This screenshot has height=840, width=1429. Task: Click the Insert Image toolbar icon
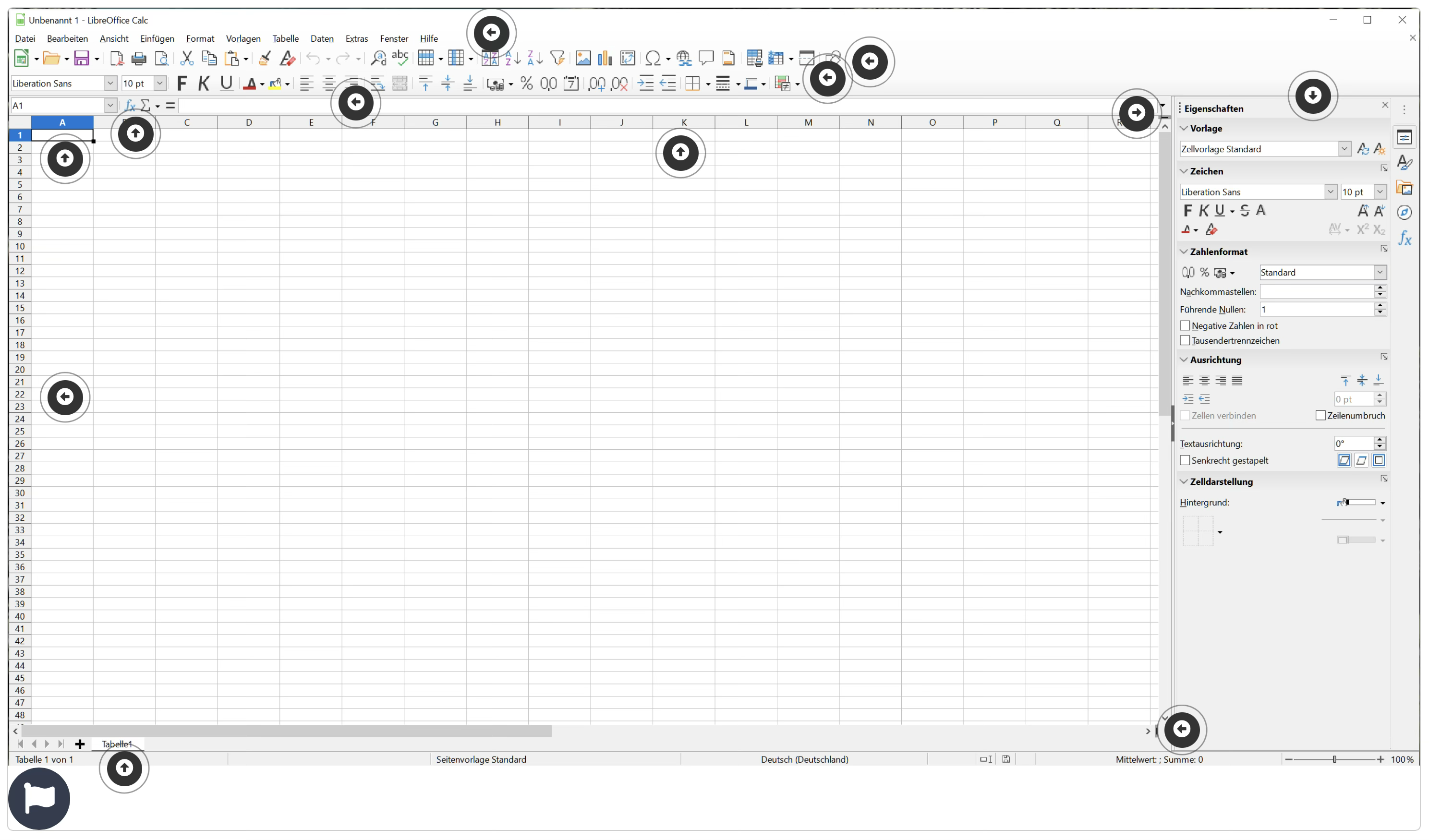[583, 59]
